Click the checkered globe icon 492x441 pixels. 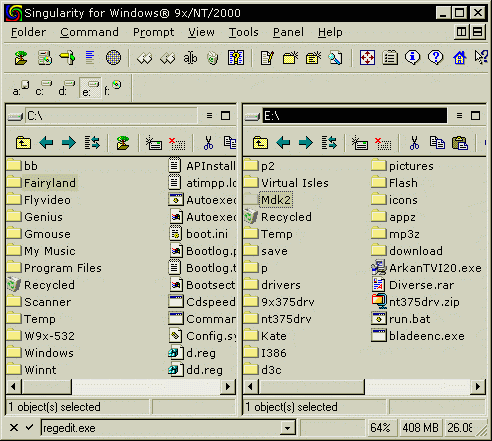pyautogui.click(x=113, y=58)
